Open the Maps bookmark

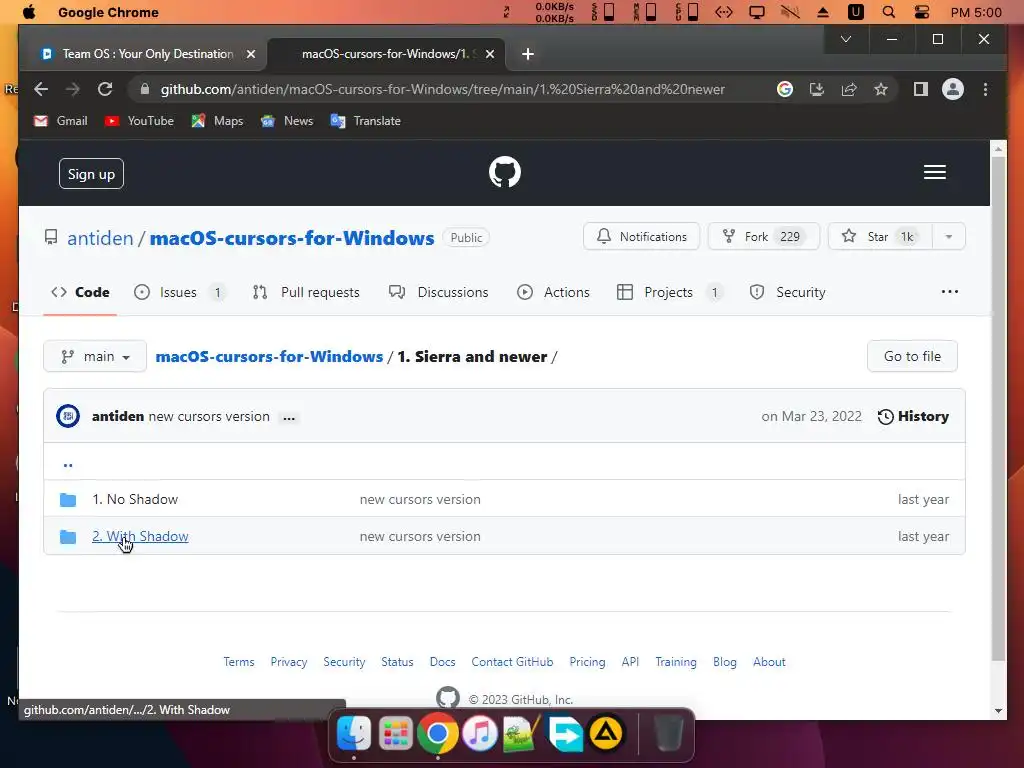pyautogui.click(x=217, y=121)
